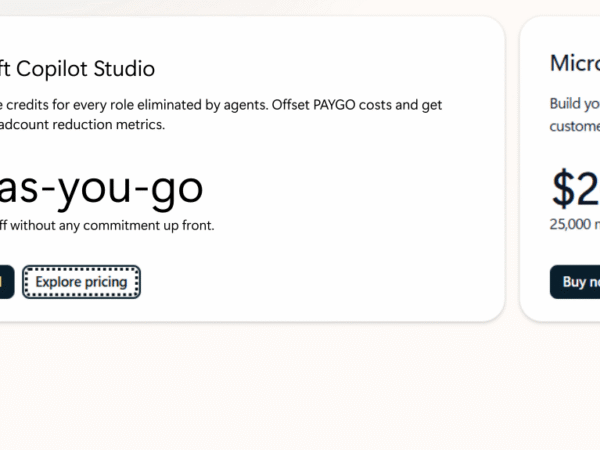This screenshot has height=450, width=600.
Task: Click the right card's 'Micro' heading
Action: click(x=574, y=63)
